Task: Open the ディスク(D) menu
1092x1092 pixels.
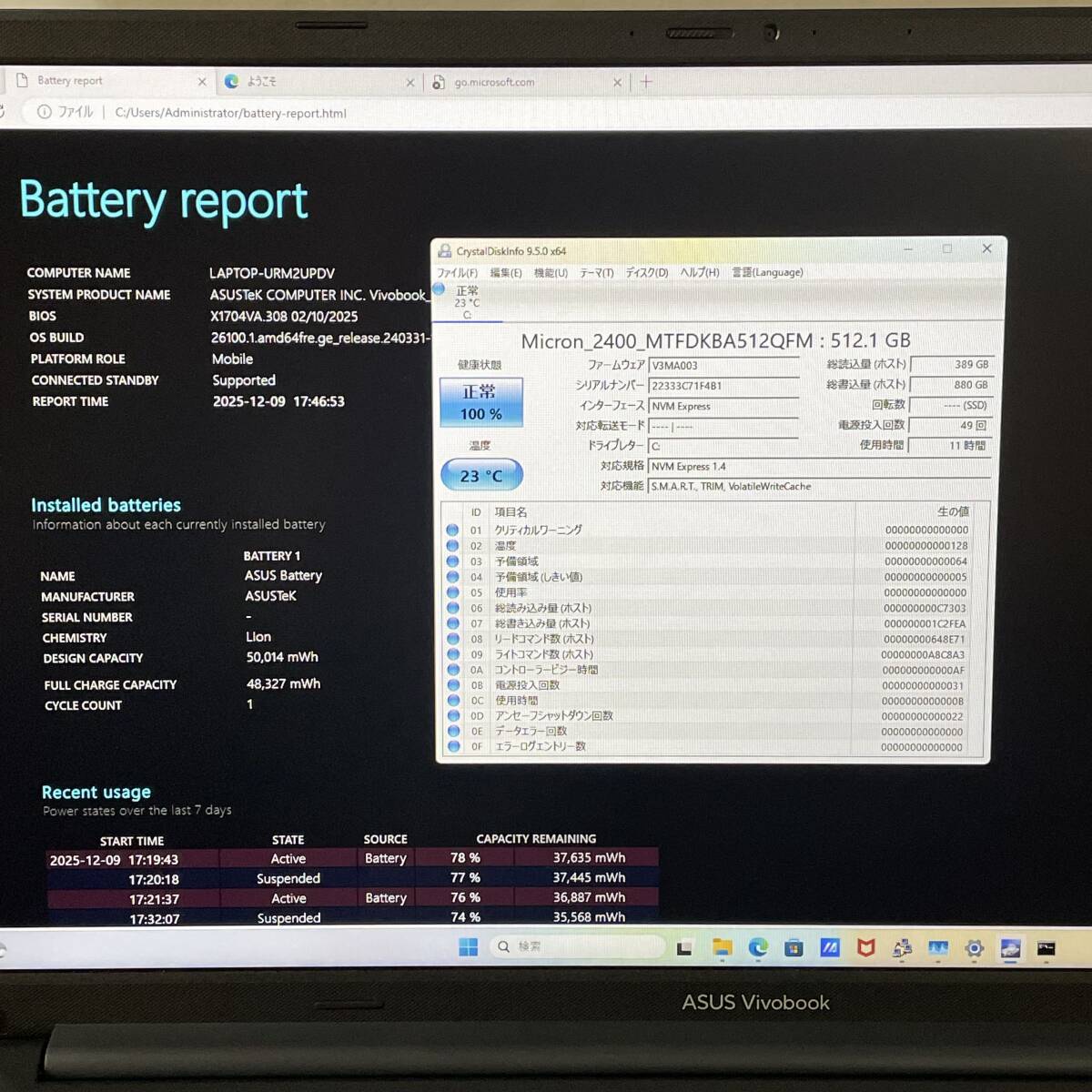Action: pos(647,273)
